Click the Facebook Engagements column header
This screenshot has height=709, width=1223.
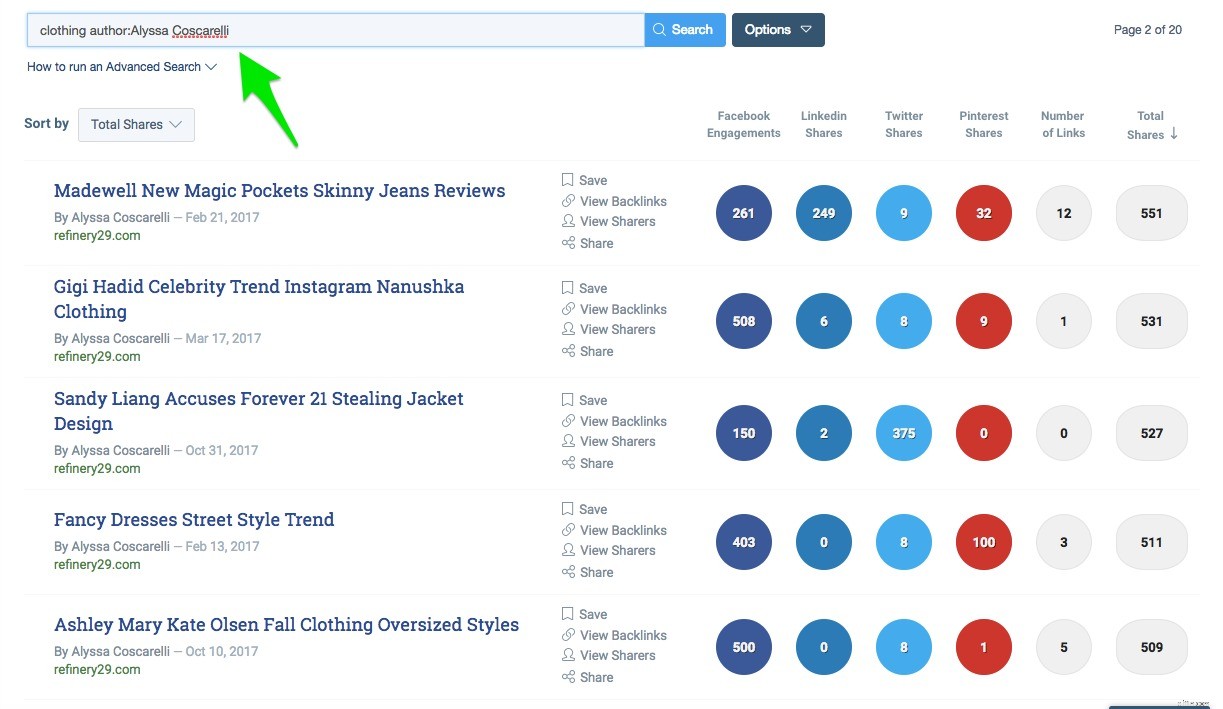pyautogui.click(x=743, y=124)
